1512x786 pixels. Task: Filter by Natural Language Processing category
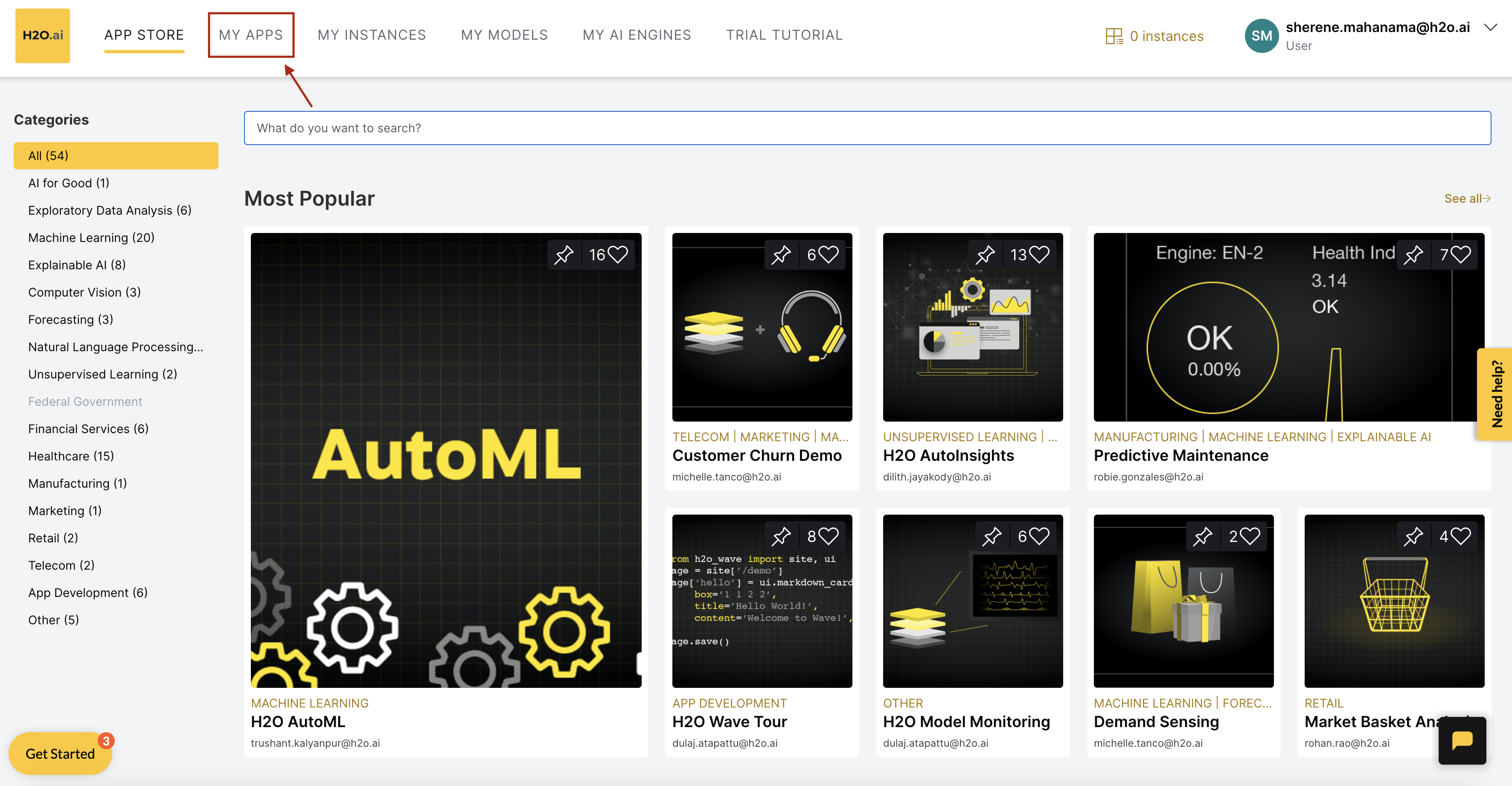pos(116,347)
